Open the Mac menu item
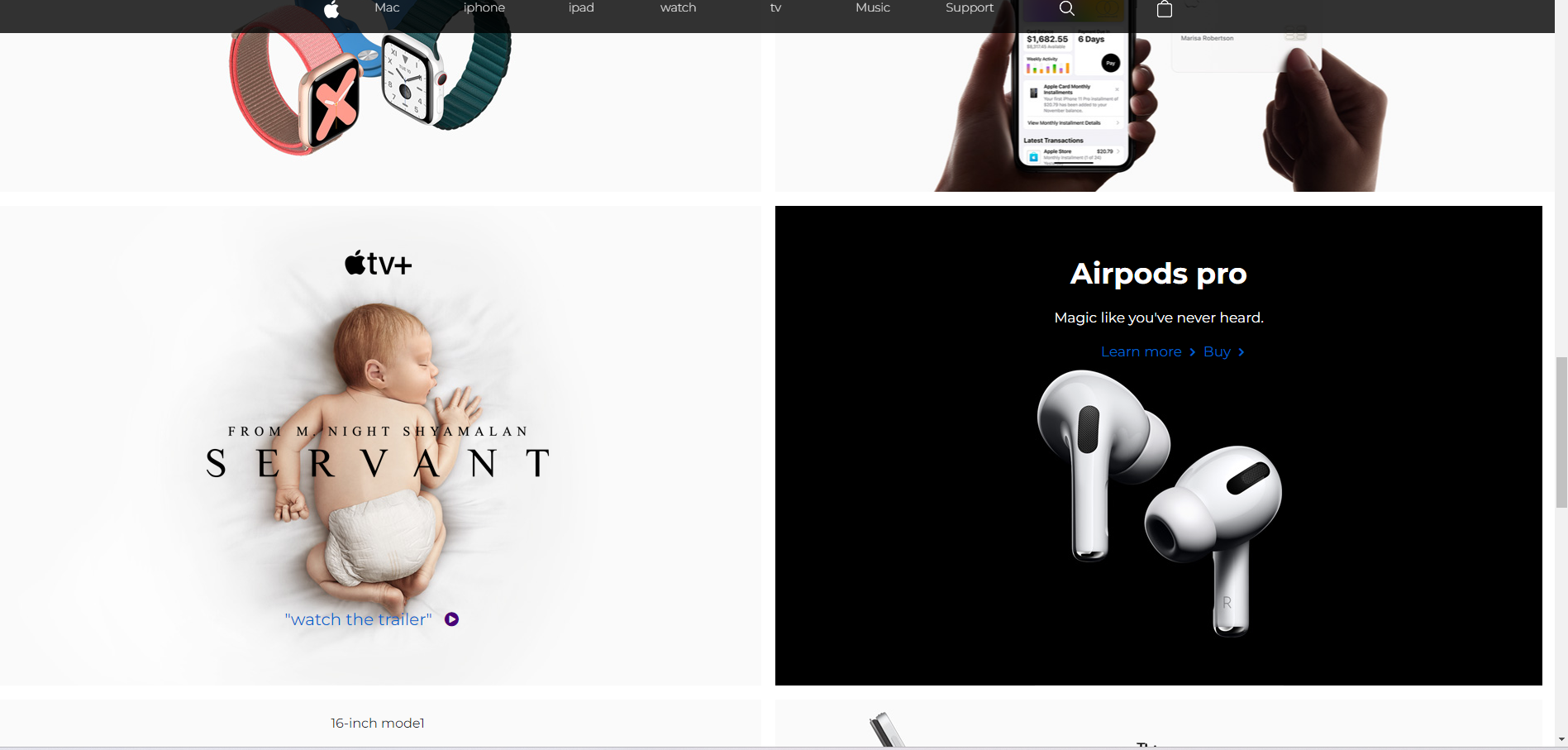Image resolution: width=1568 pixels, height=750 pixels. point(387,7)
